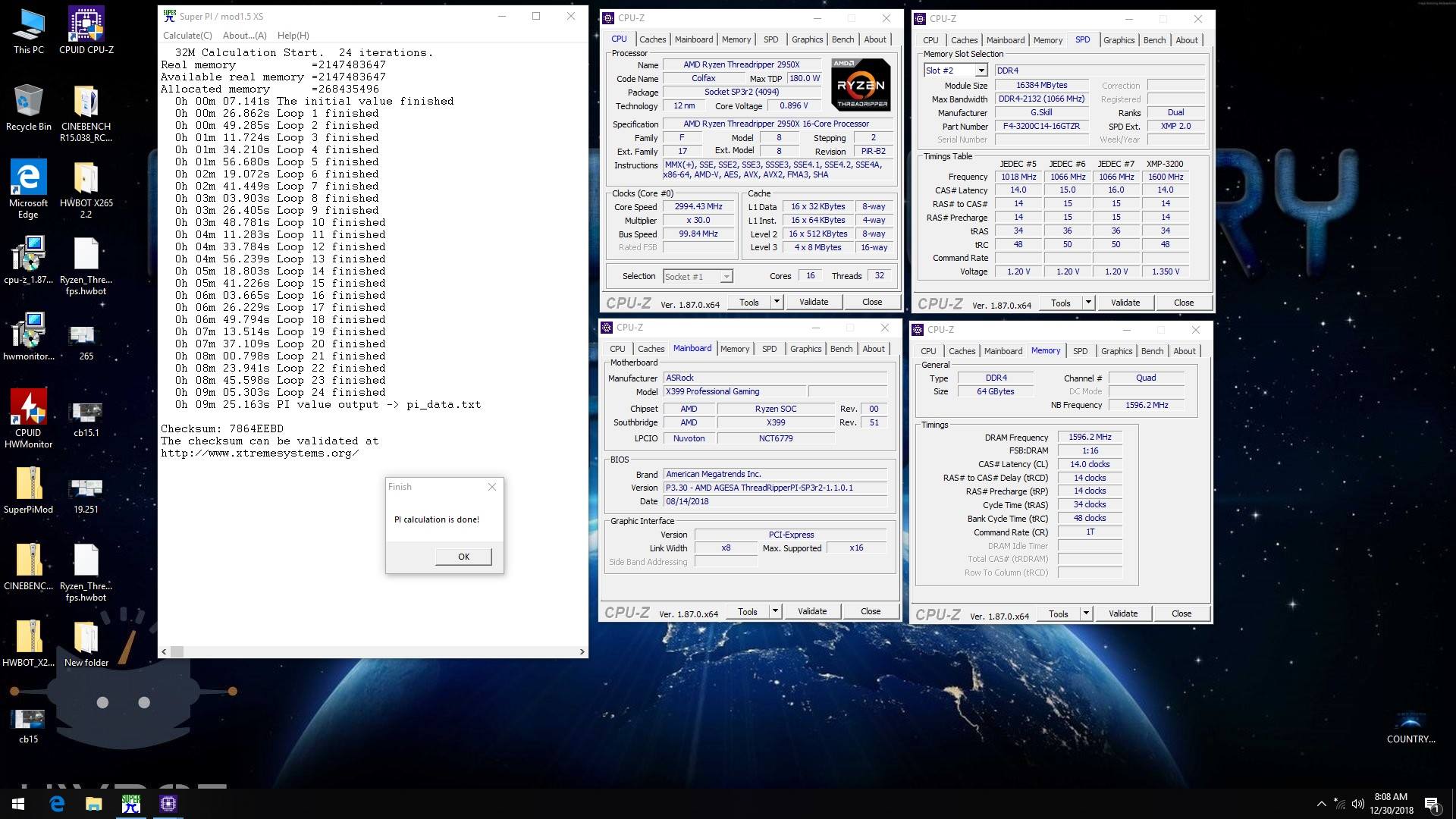
Task: Open HWBOT_X2... zip archive icon
Action: pos(29,643)
